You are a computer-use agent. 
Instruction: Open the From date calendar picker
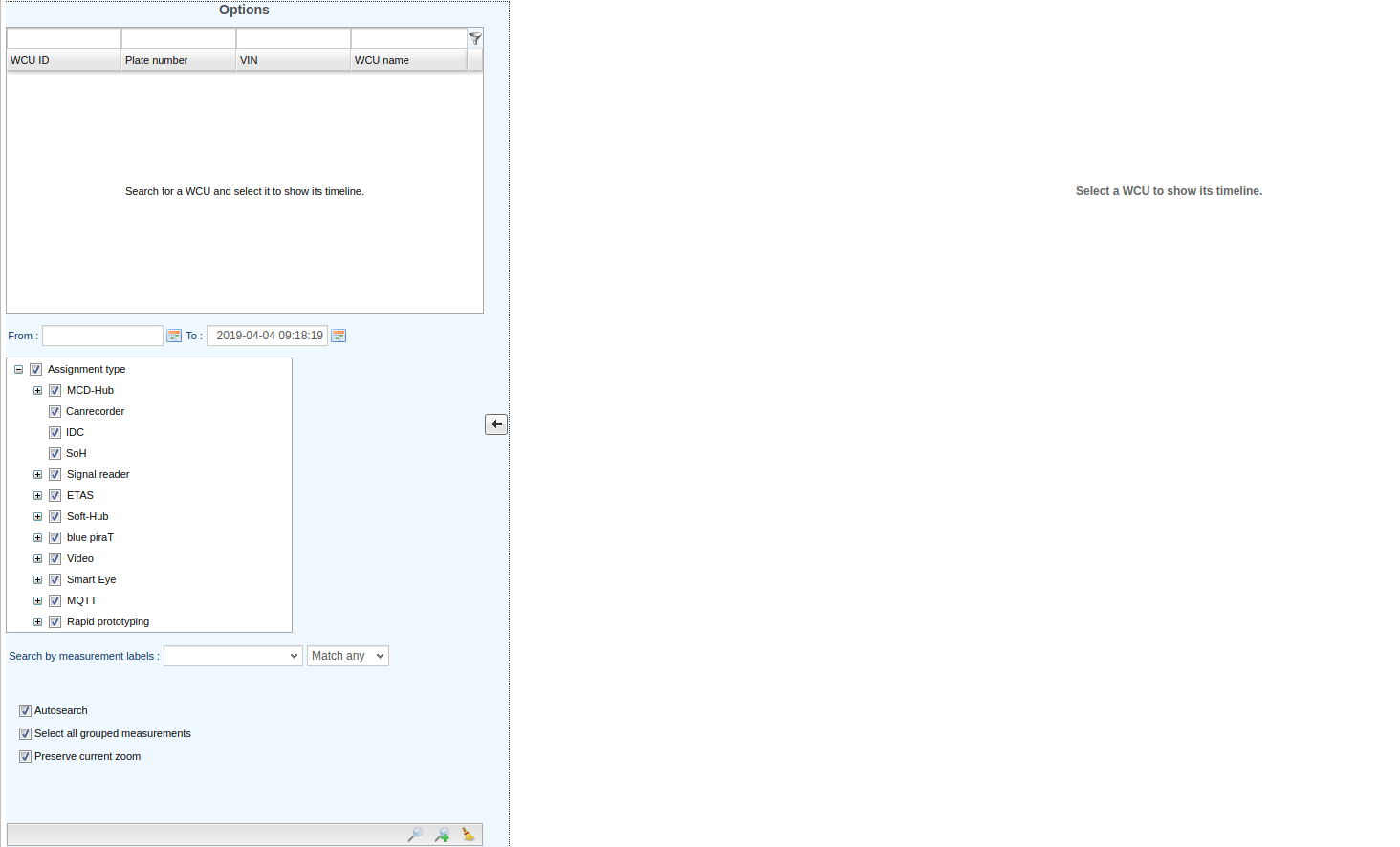(x=174, y=336)
